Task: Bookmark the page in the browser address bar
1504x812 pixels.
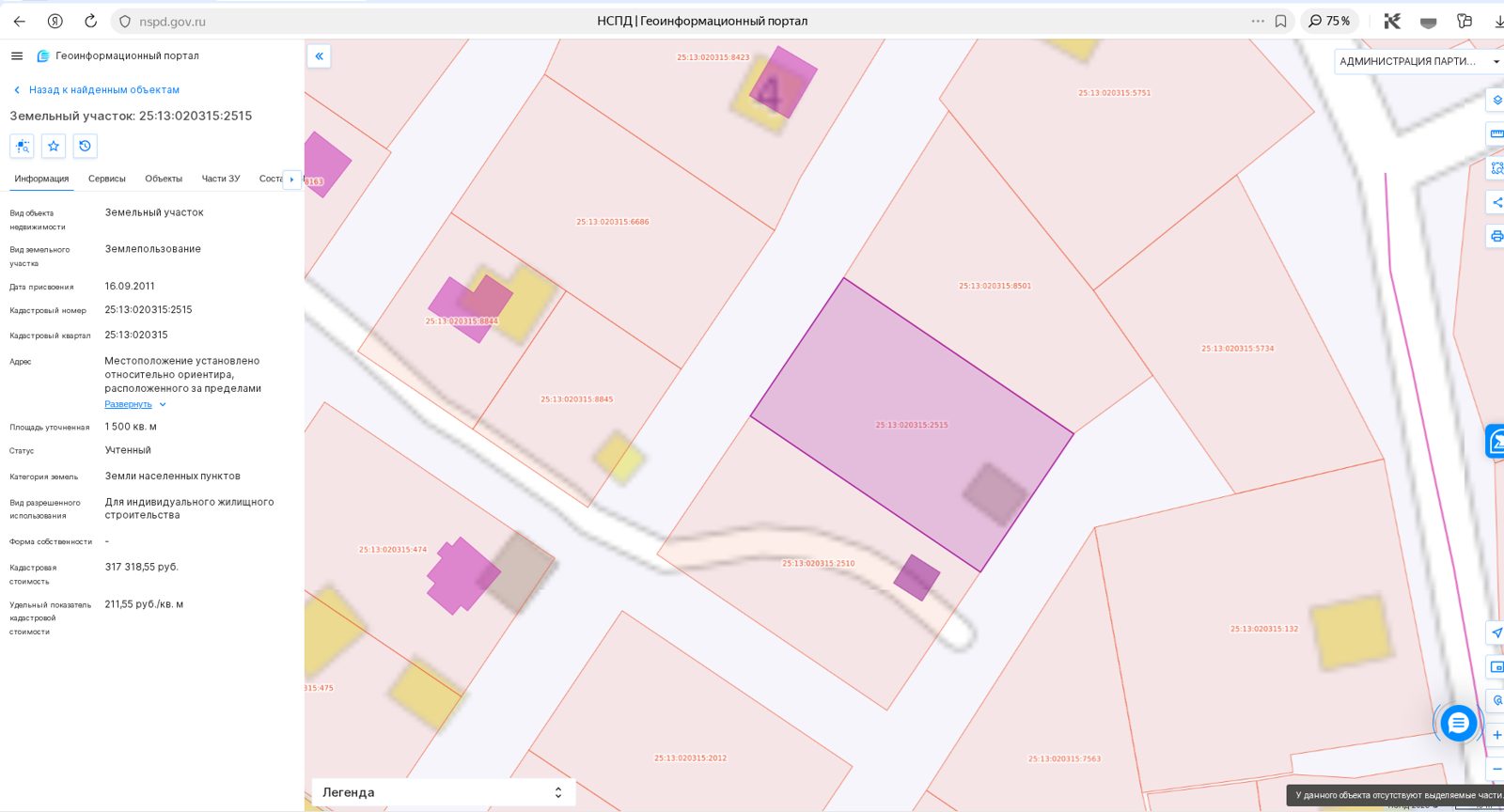Action: (1280, 21)
